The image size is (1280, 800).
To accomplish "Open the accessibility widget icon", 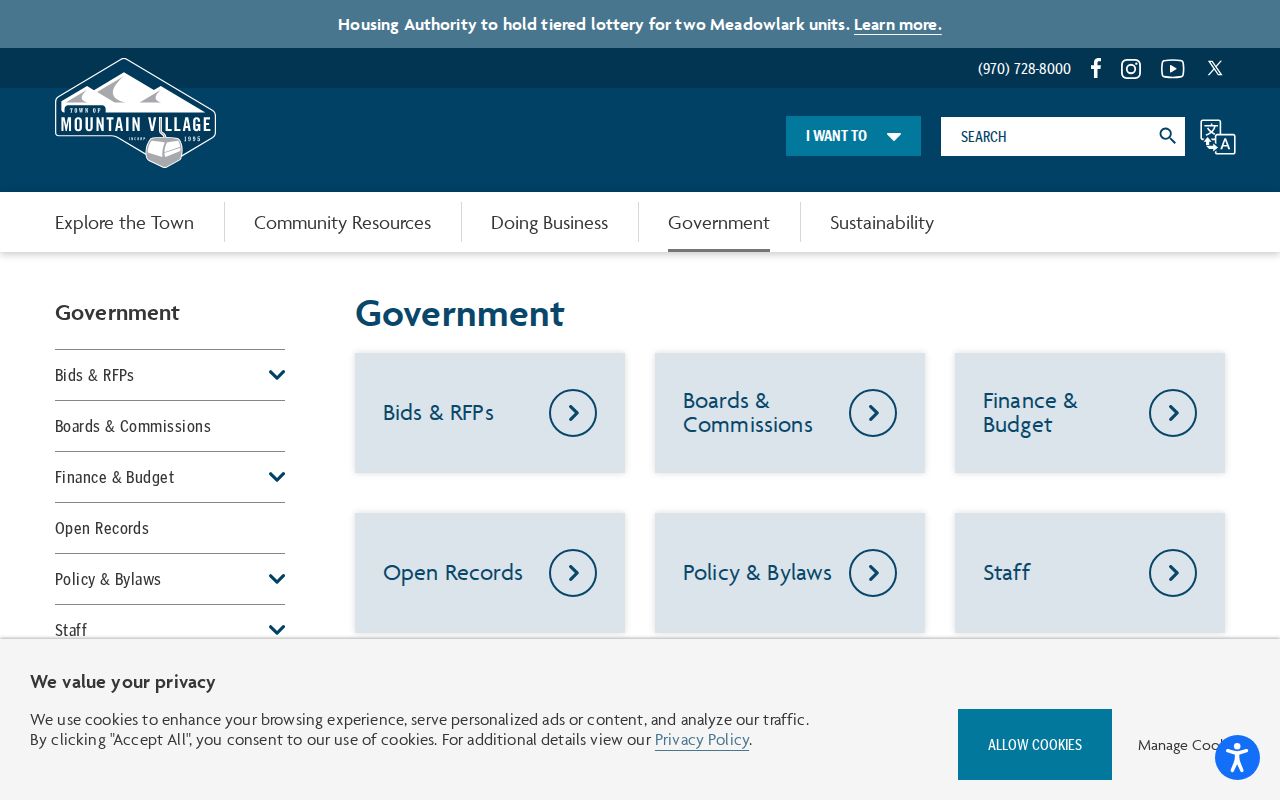I will click(1237, 758).
